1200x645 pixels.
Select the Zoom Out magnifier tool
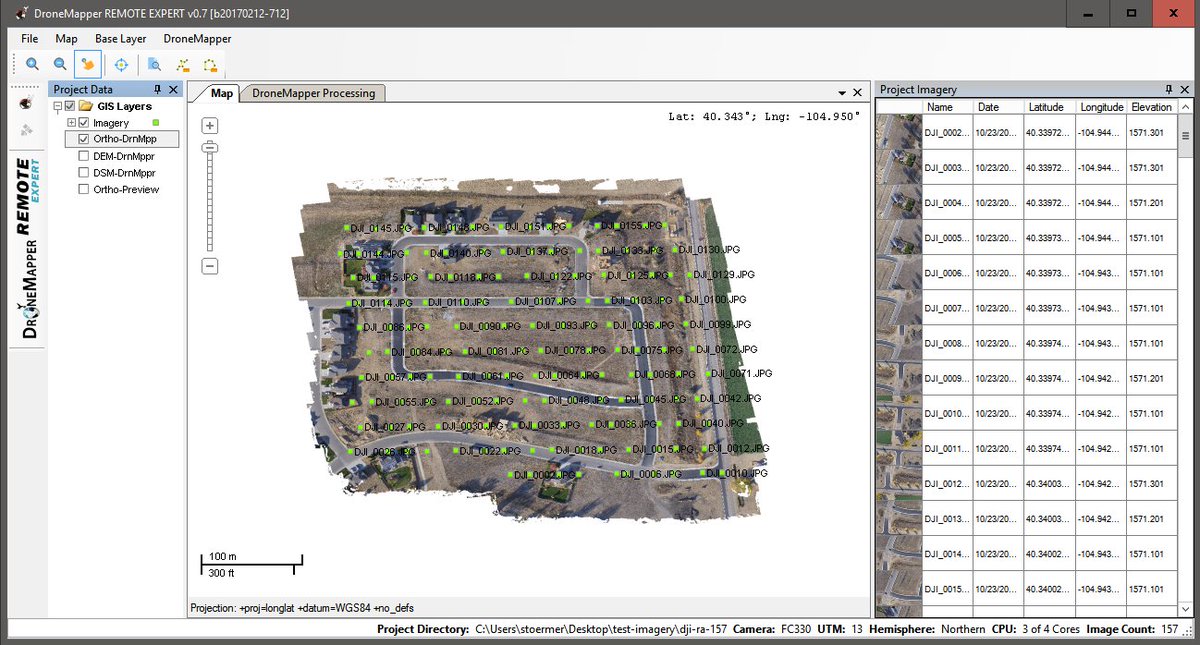click(60, 64)
